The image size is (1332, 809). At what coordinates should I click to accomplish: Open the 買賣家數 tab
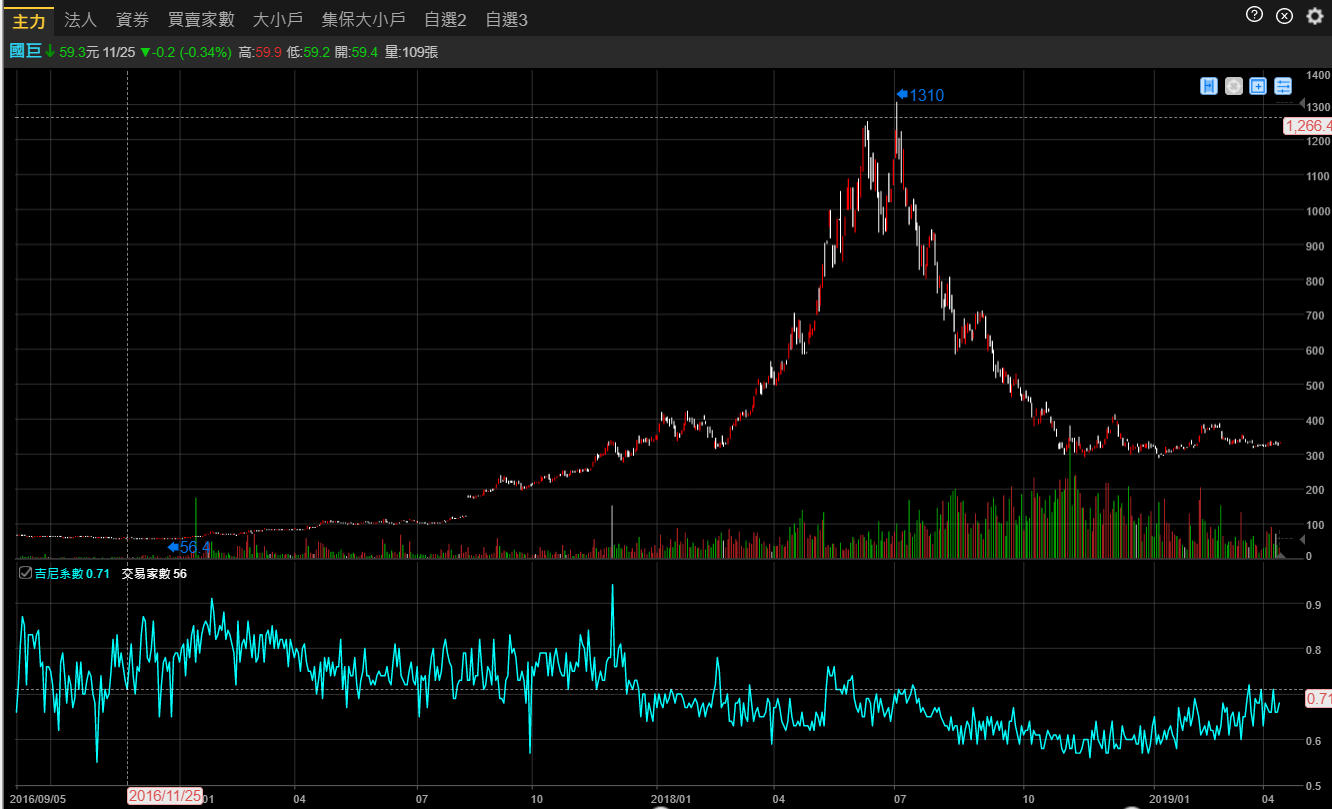[200, 20]
